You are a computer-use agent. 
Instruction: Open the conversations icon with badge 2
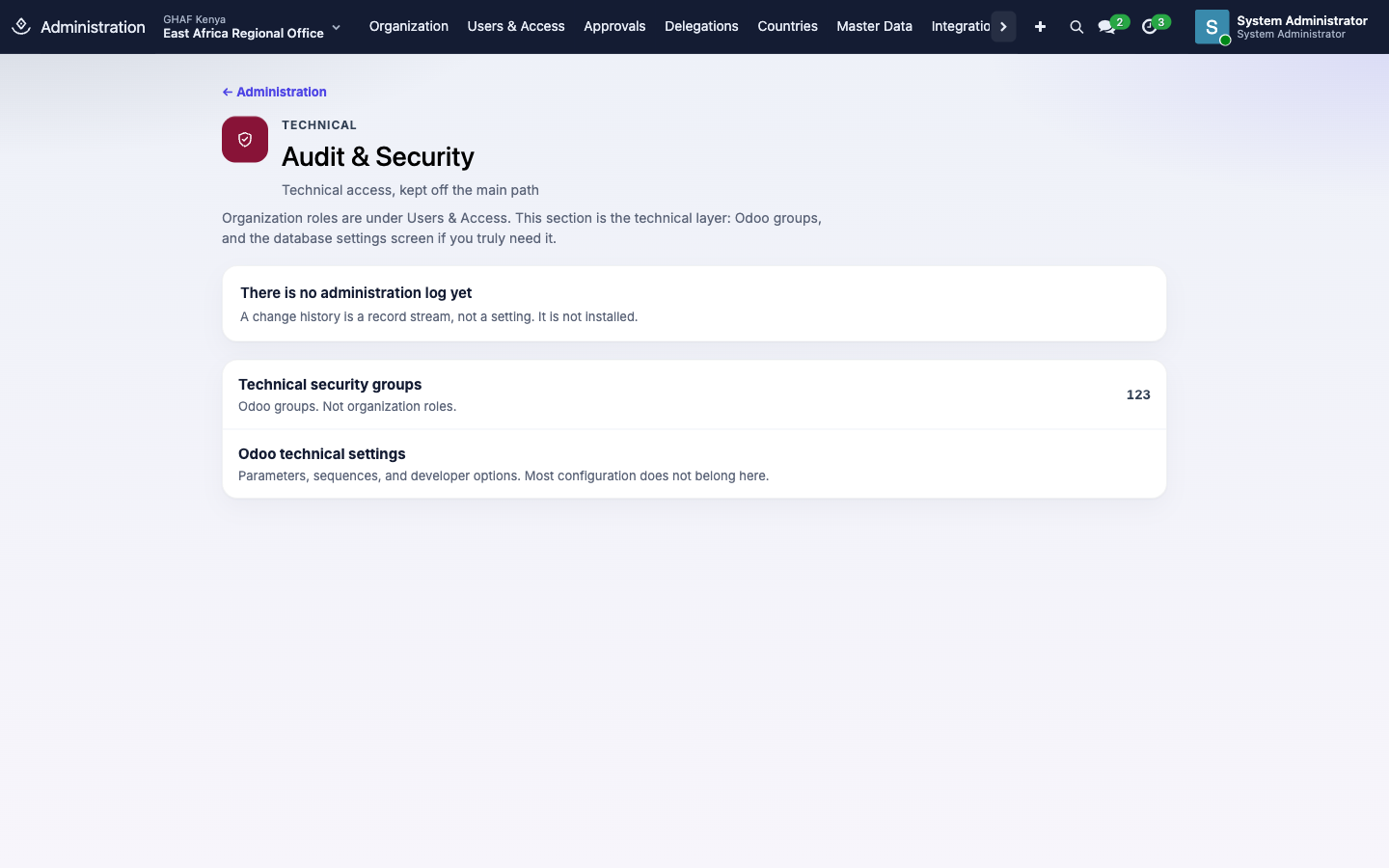pyautogui.click(x=1112, y=25)
